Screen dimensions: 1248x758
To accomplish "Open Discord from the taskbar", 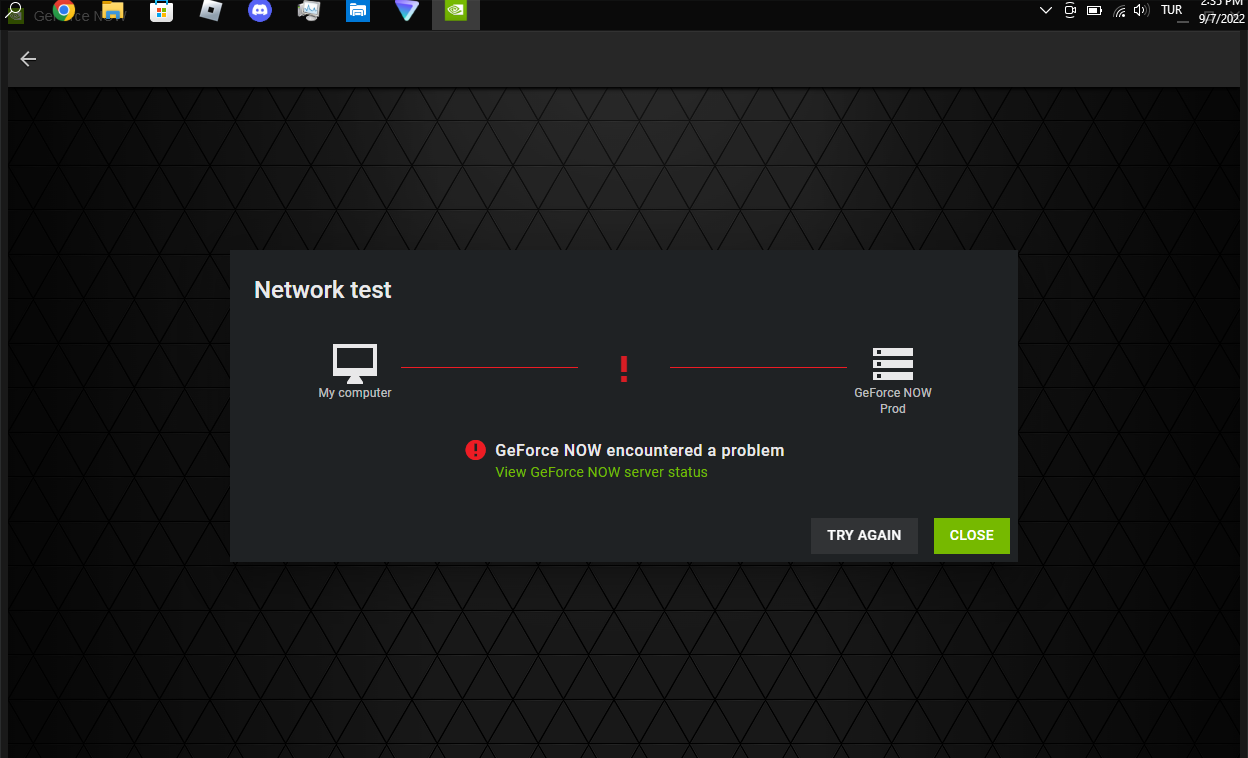I will [x=260, y=11].
